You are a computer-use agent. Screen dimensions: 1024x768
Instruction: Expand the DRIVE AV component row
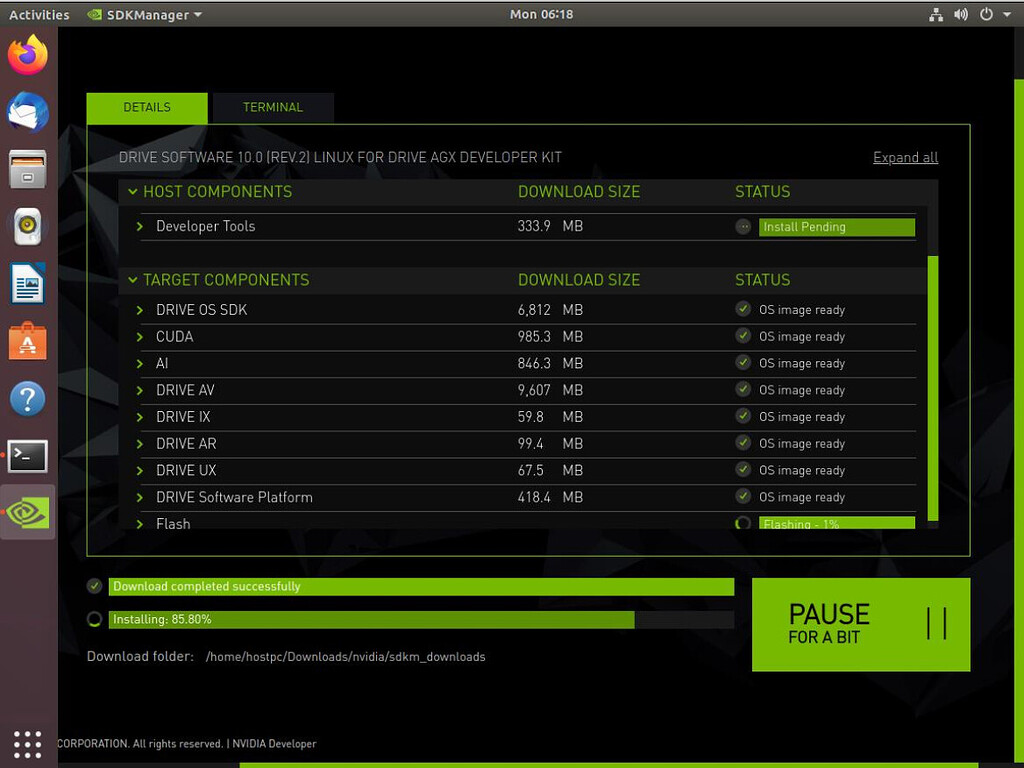(140, 390)
